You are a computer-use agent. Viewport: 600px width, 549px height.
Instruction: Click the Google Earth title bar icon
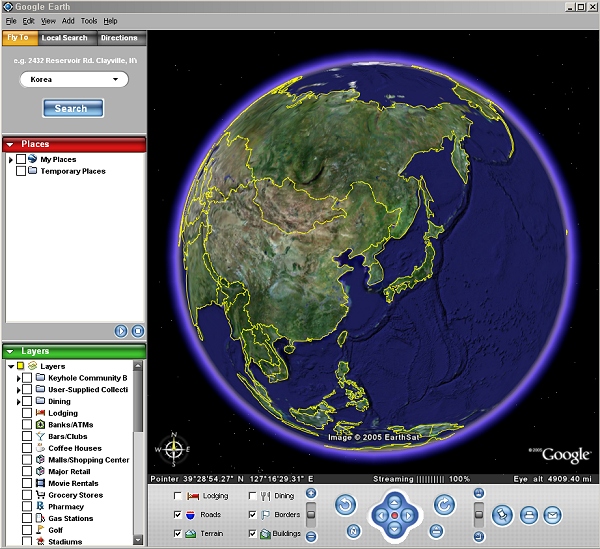(x=8, y=7)
